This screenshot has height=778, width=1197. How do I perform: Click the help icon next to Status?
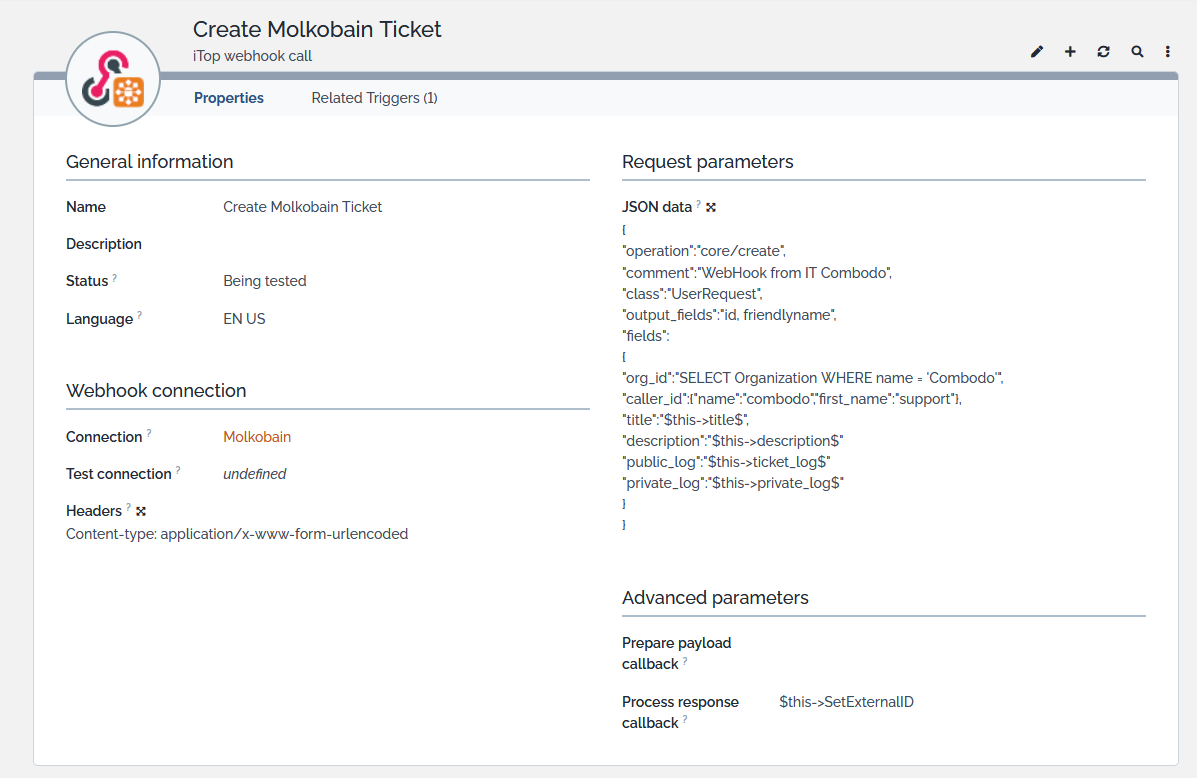(115, 278)
